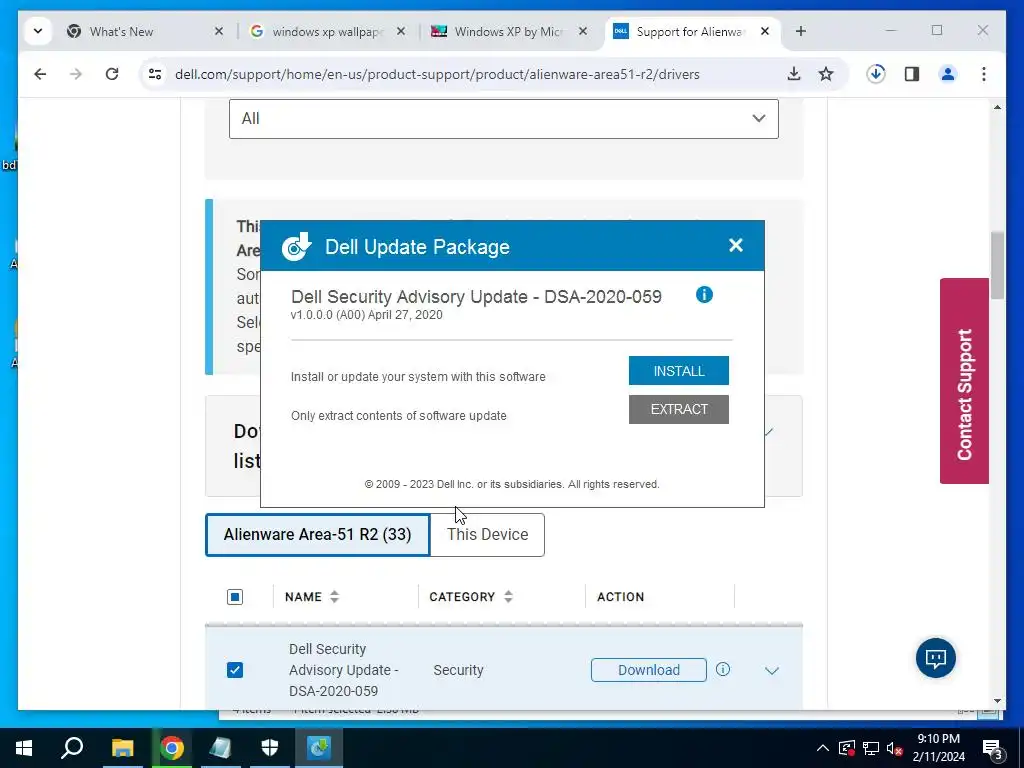The width and height of the screenshot is (1024, 768).
Task: Sort the table by CATEGORY column
Action: pyautogui.click(x=471, y=597)
